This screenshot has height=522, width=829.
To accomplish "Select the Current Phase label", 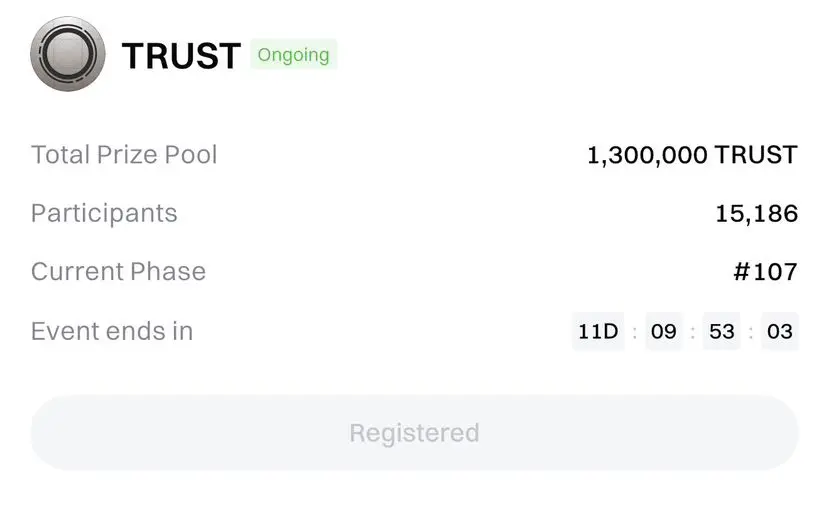I will (118, 272).
